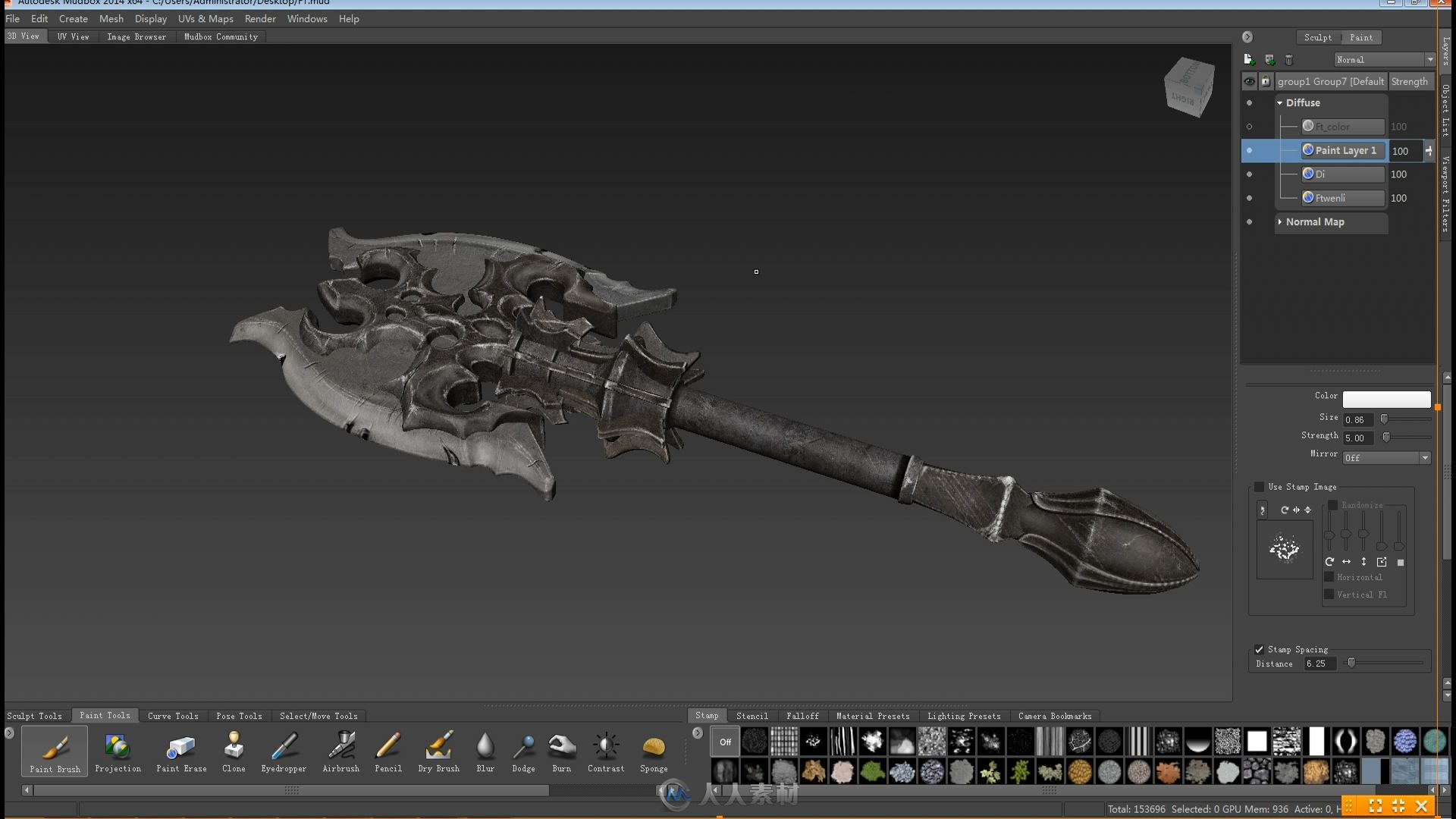
Task: Select the Clone tool
Action: tap(234, 751)
